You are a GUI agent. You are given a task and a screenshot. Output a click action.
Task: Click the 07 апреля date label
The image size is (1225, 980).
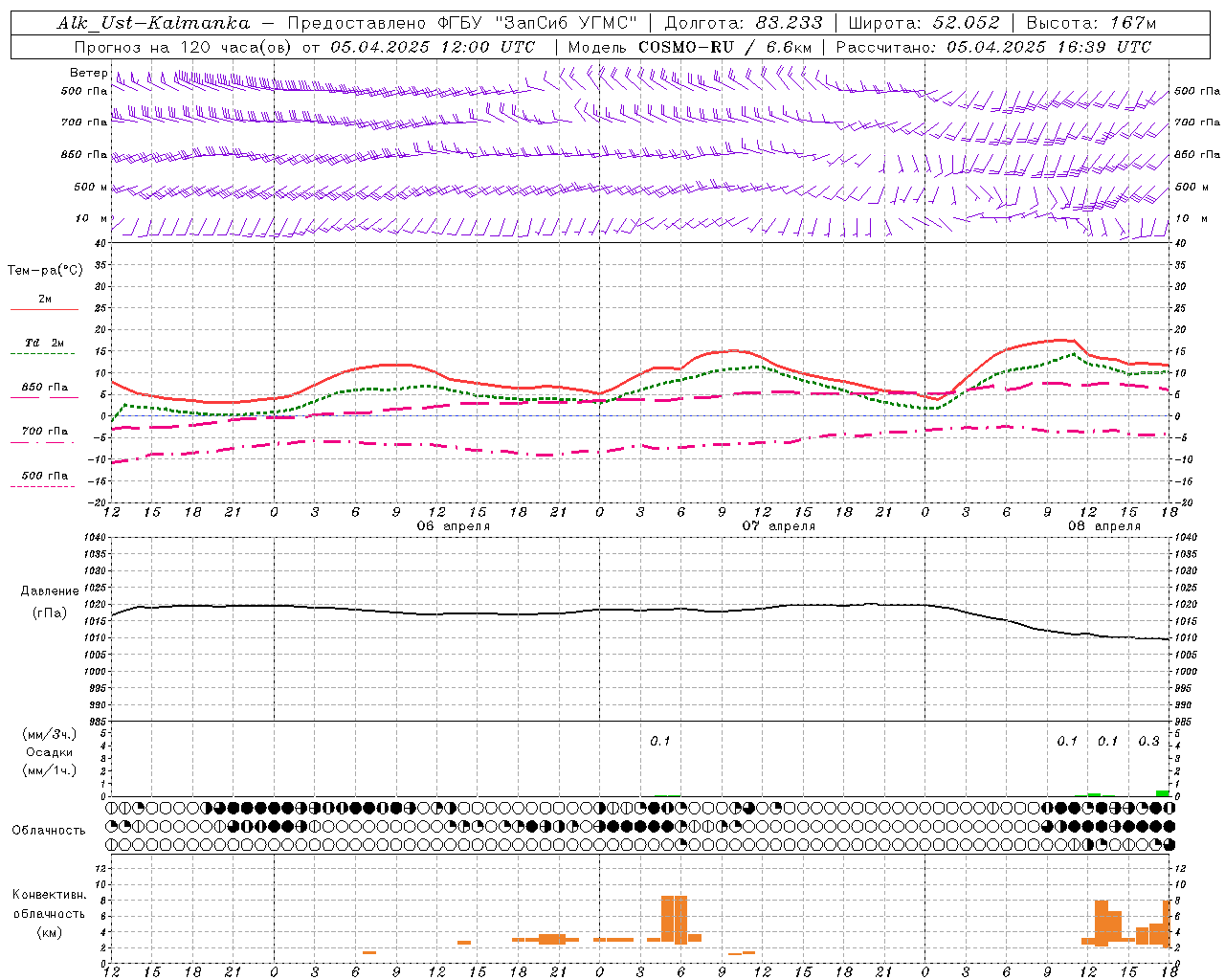pos(779,526)
